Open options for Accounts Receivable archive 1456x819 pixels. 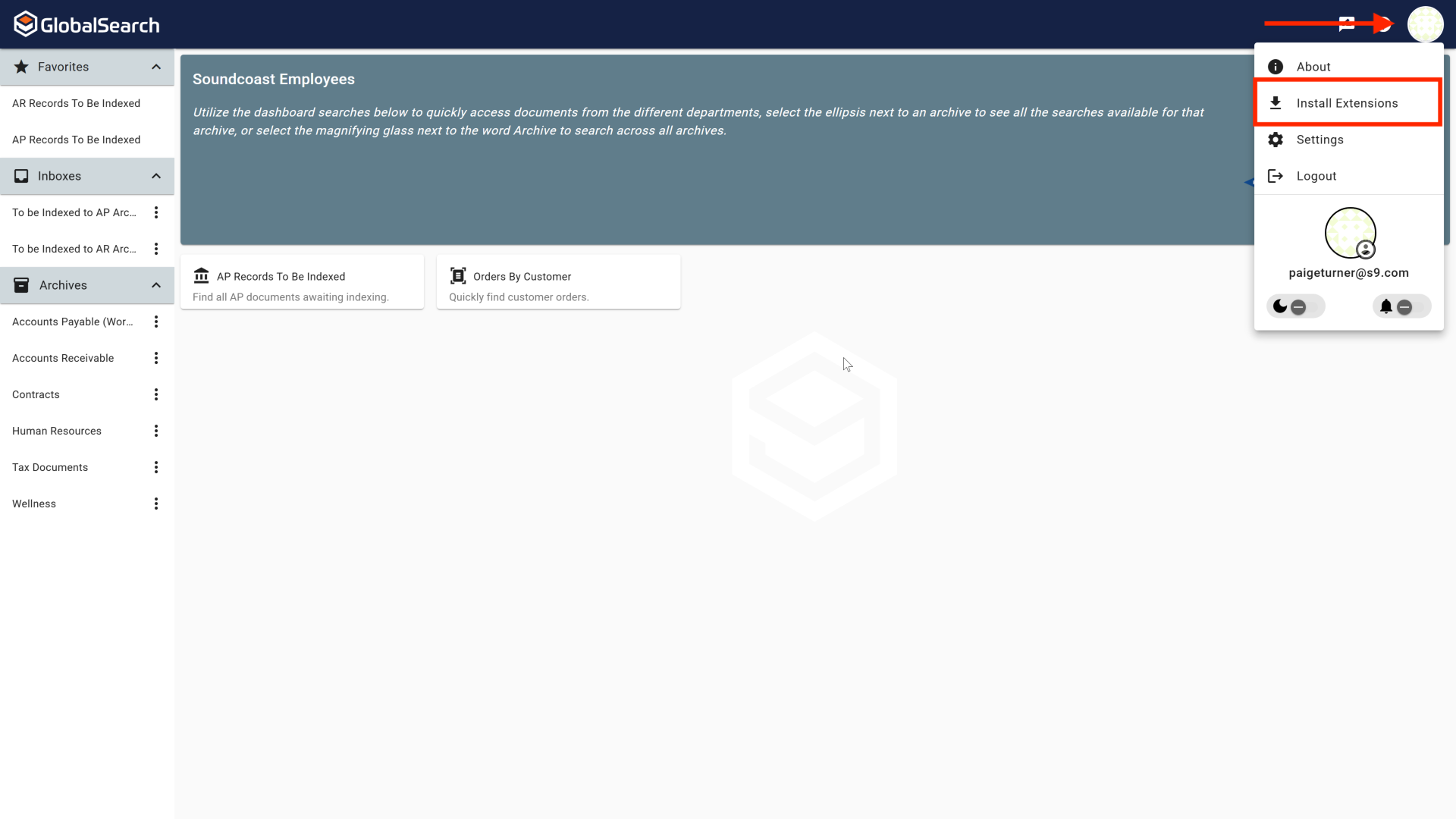(x=156, y=358)
